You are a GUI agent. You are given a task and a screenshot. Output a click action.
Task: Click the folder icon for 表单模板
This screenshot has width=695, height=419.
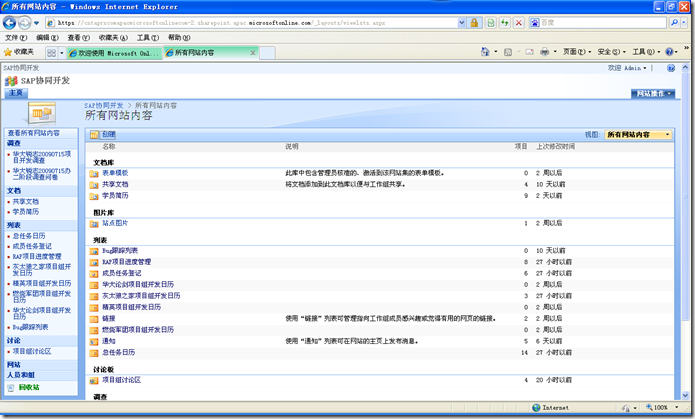(x=94, y=173)
